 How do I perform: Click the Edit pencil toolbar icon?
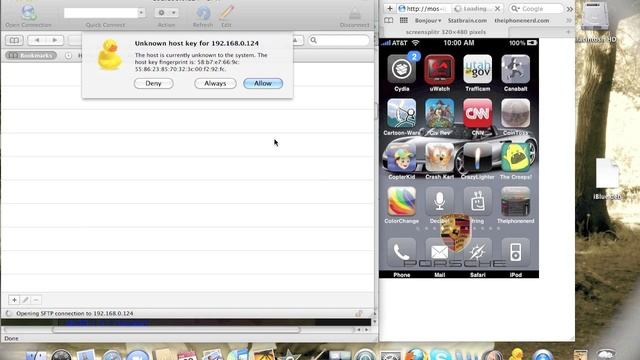click(x=226, y=13)
